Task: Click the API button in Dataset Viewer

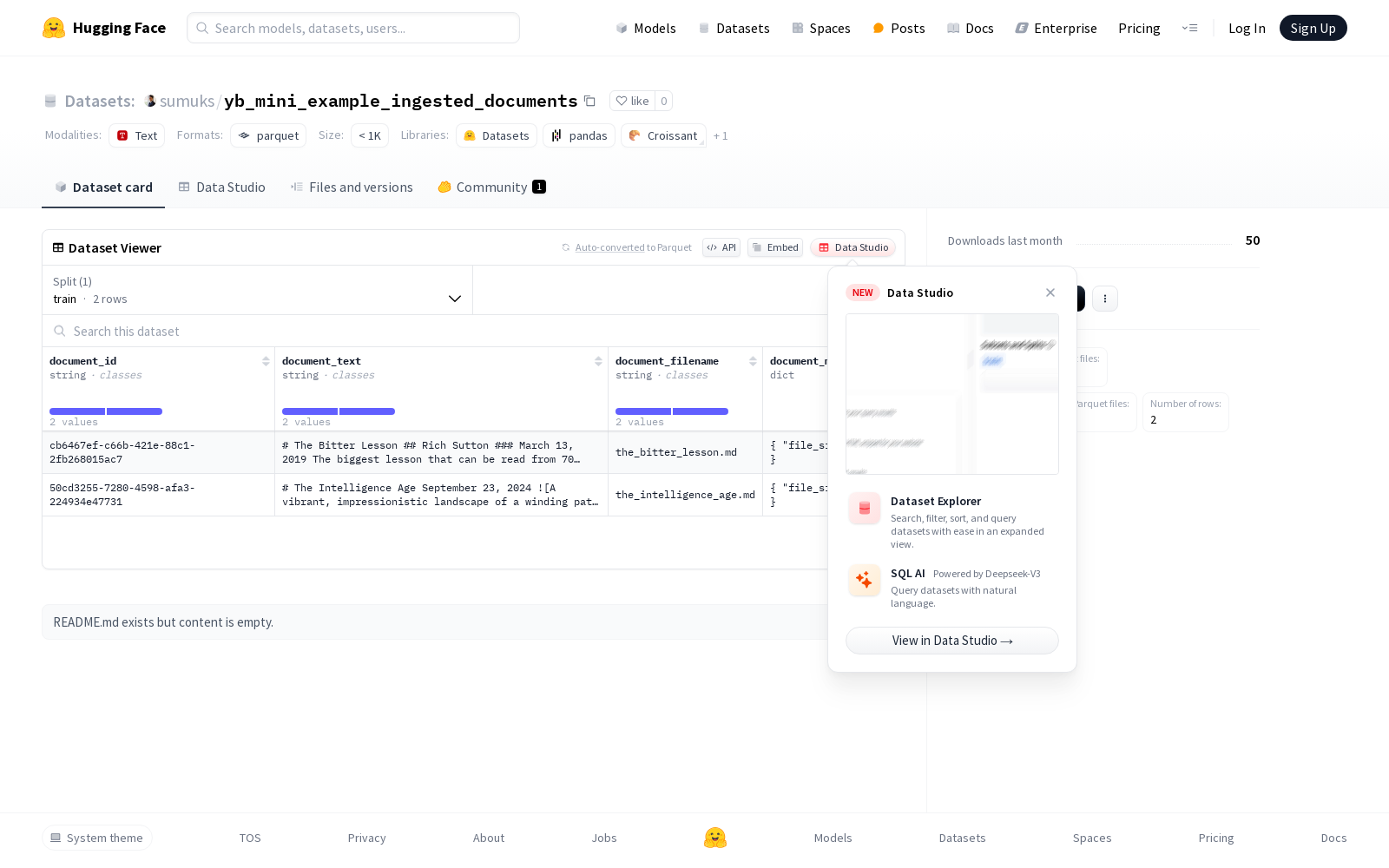Action: (721, 247)
